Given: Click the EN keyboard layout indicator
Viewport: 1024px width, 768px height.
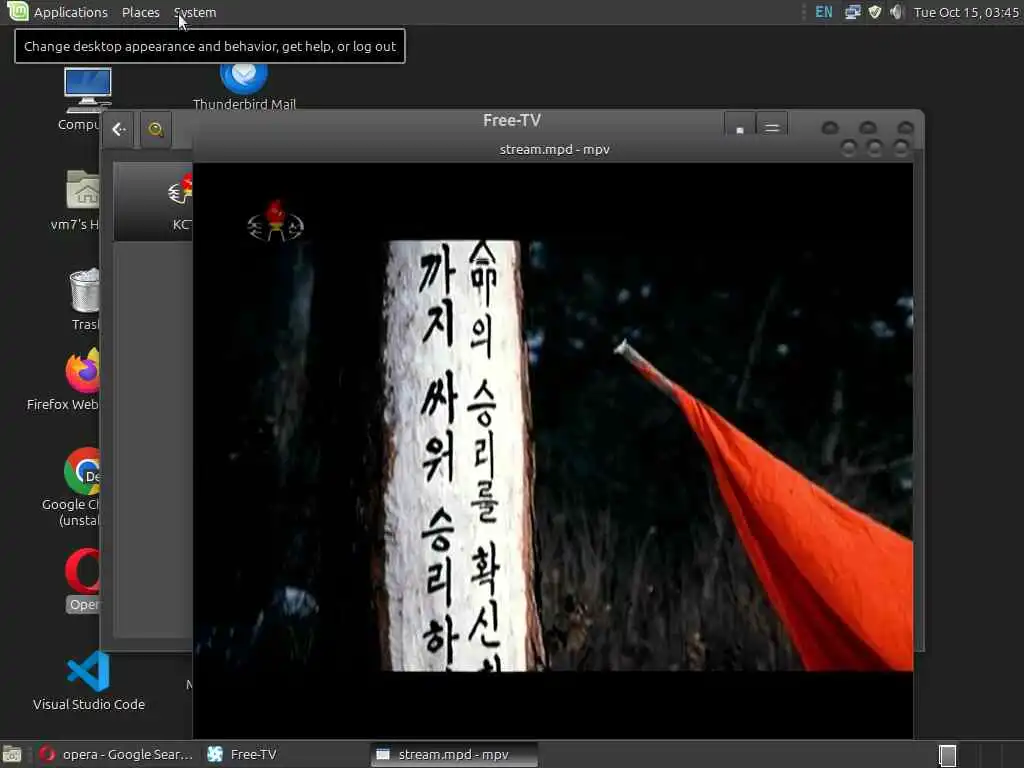Looking at the screenshot, I should click(x=824, y=12).
